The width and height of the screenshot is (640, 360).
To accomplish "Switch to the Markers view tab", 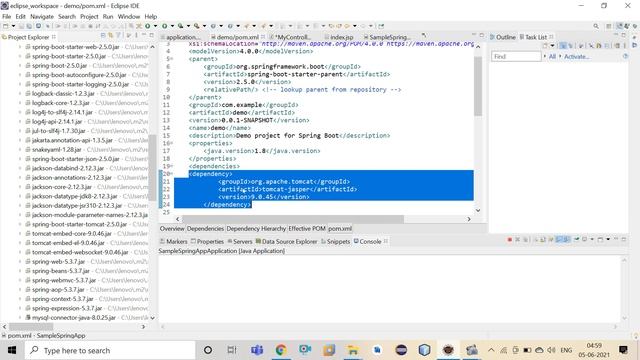I will (173, 241).
